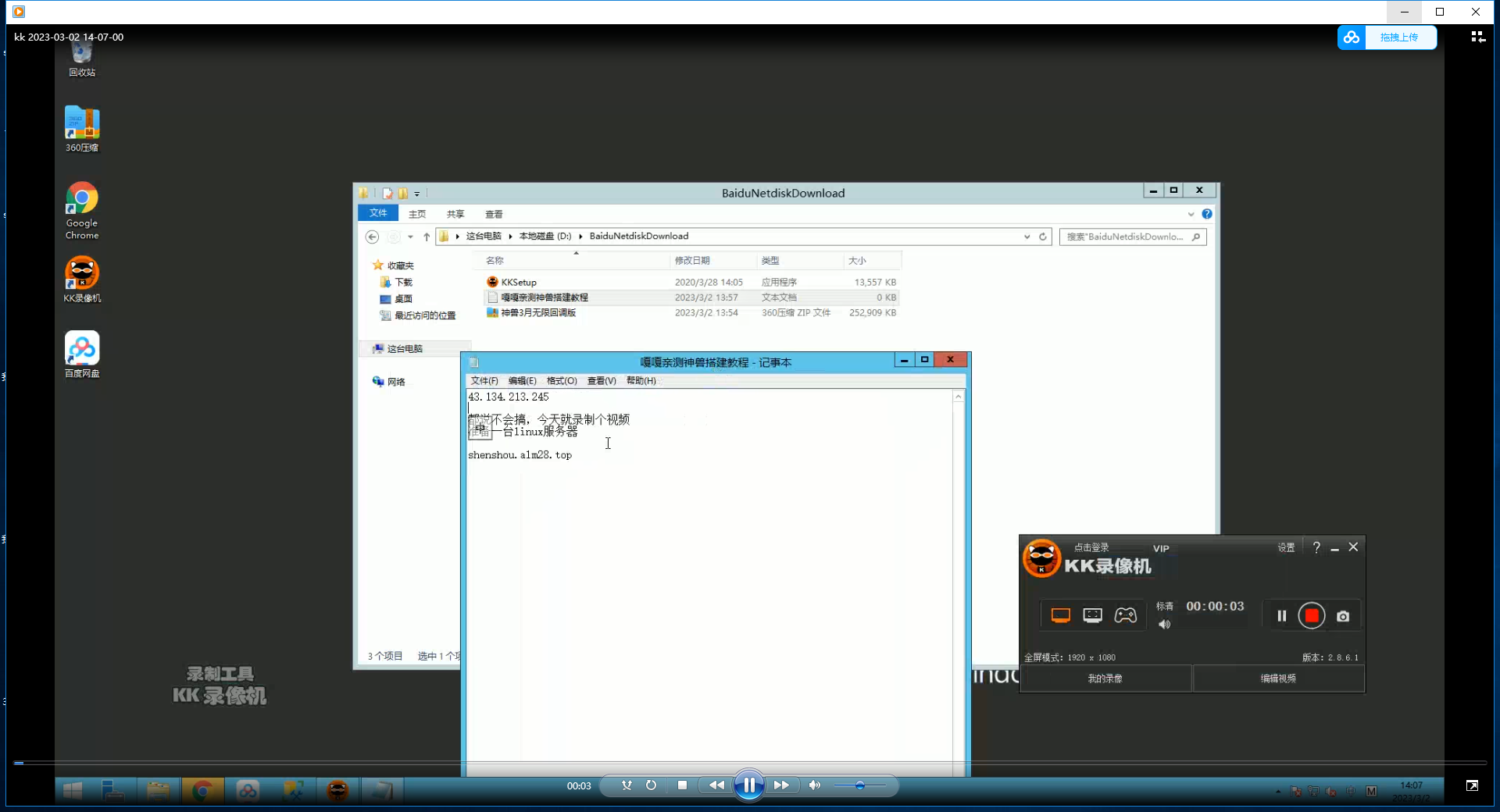Pause playback with the round blue button

point(748,785)
